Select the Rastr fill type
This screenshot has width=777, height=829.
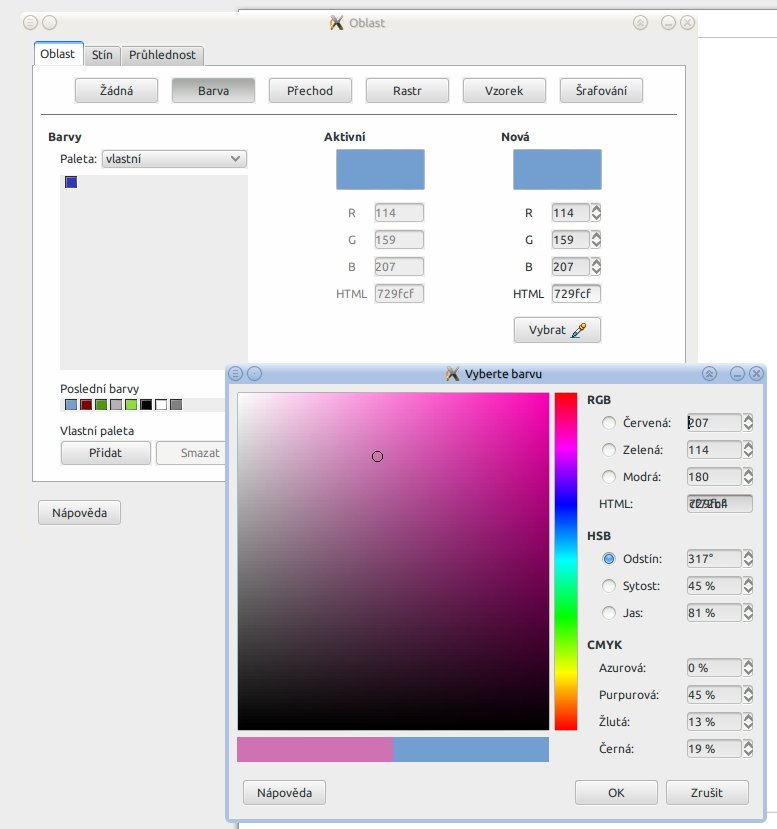coord(407,90)
